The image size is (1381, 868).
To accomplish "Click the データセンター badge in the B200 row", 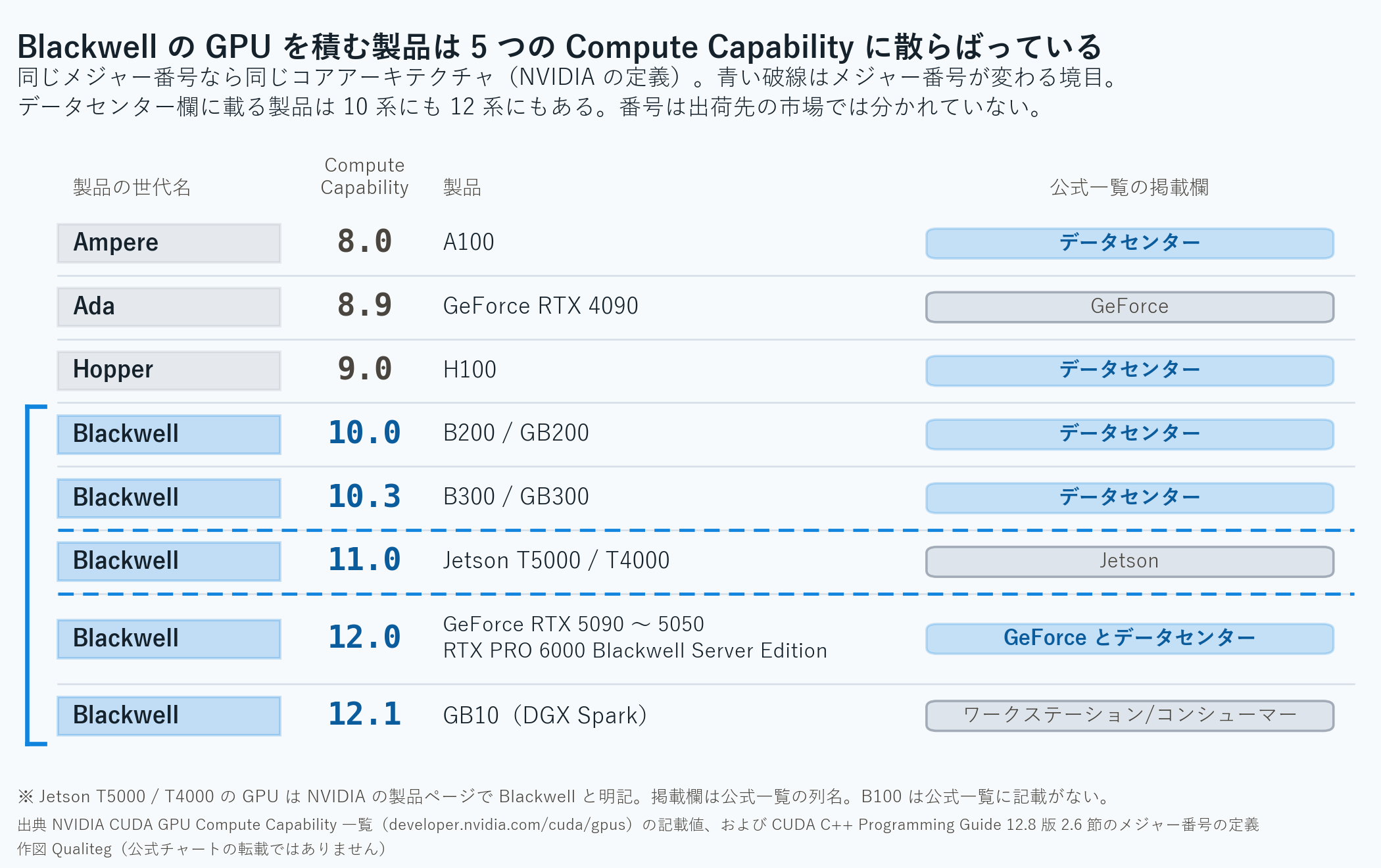I will [1130, 435].
